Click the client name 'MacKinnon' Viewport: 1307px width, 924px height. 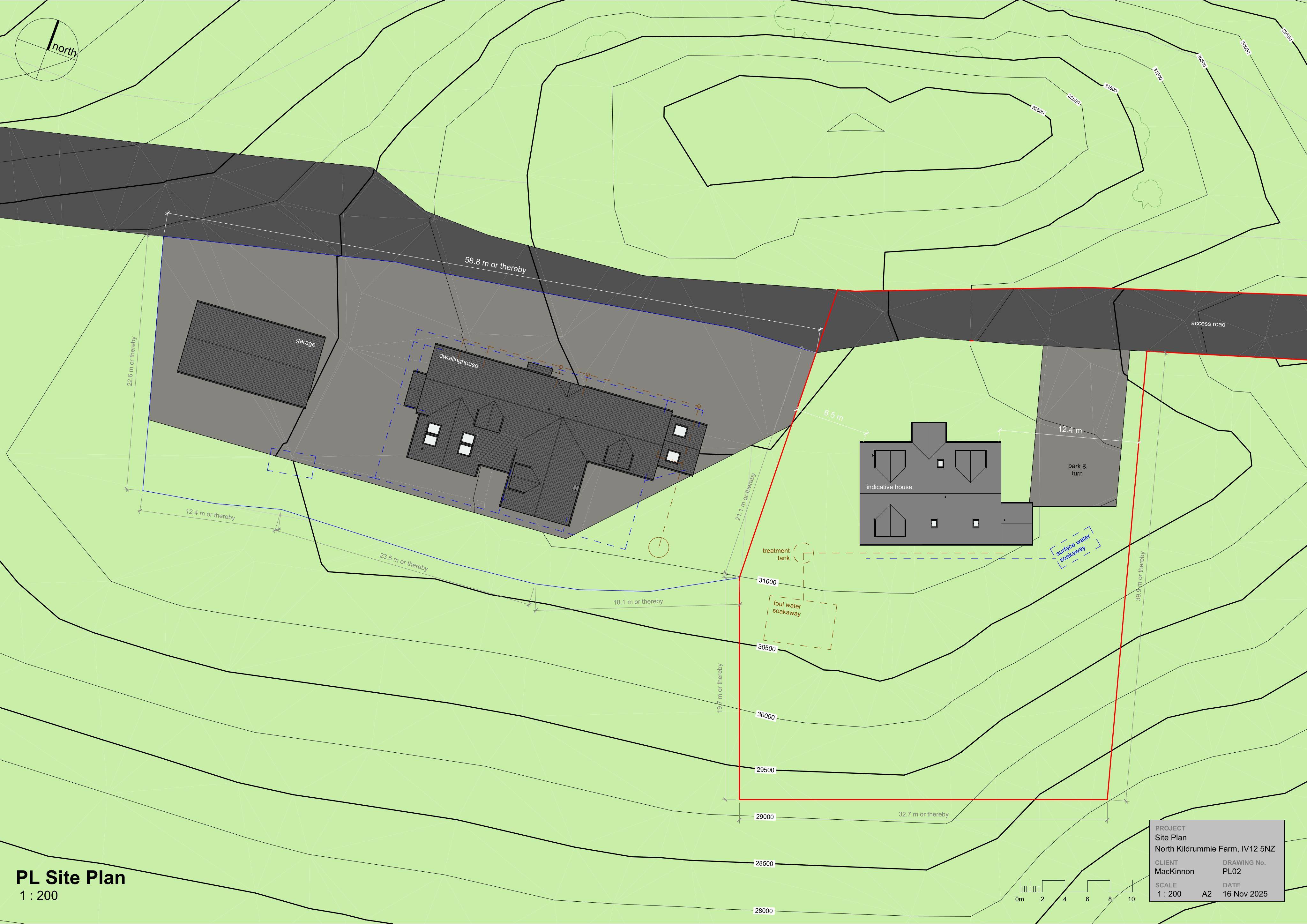click(x=1174, y=871)
